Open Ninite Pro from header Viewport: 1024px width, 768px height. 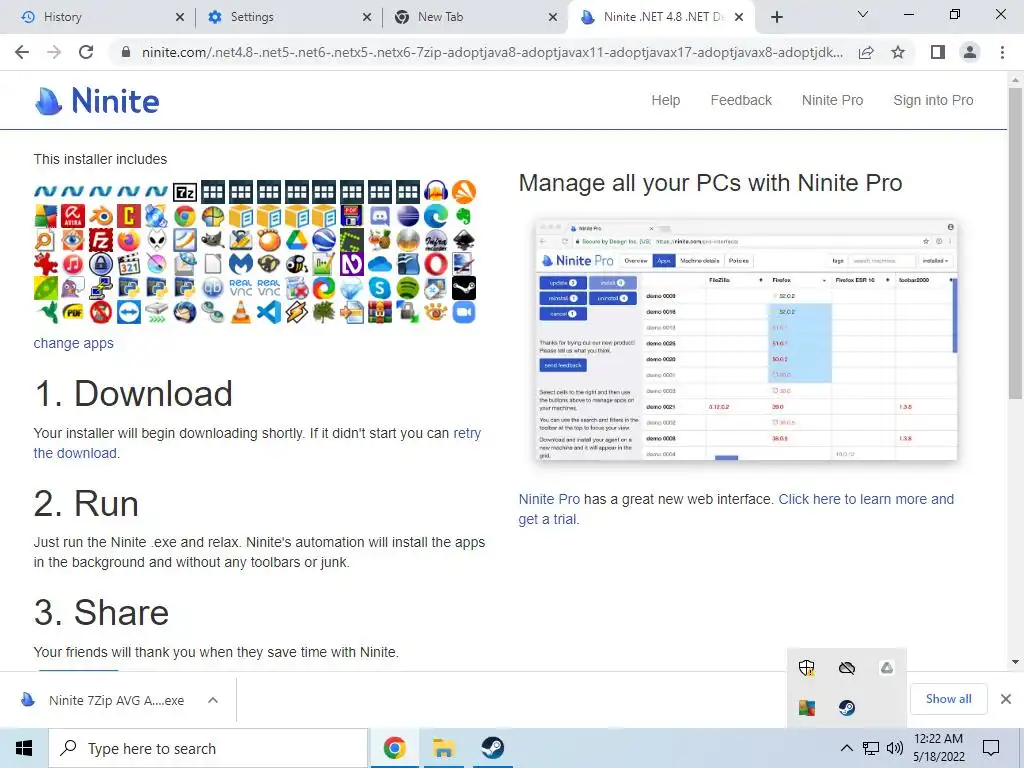coord(832,100)
